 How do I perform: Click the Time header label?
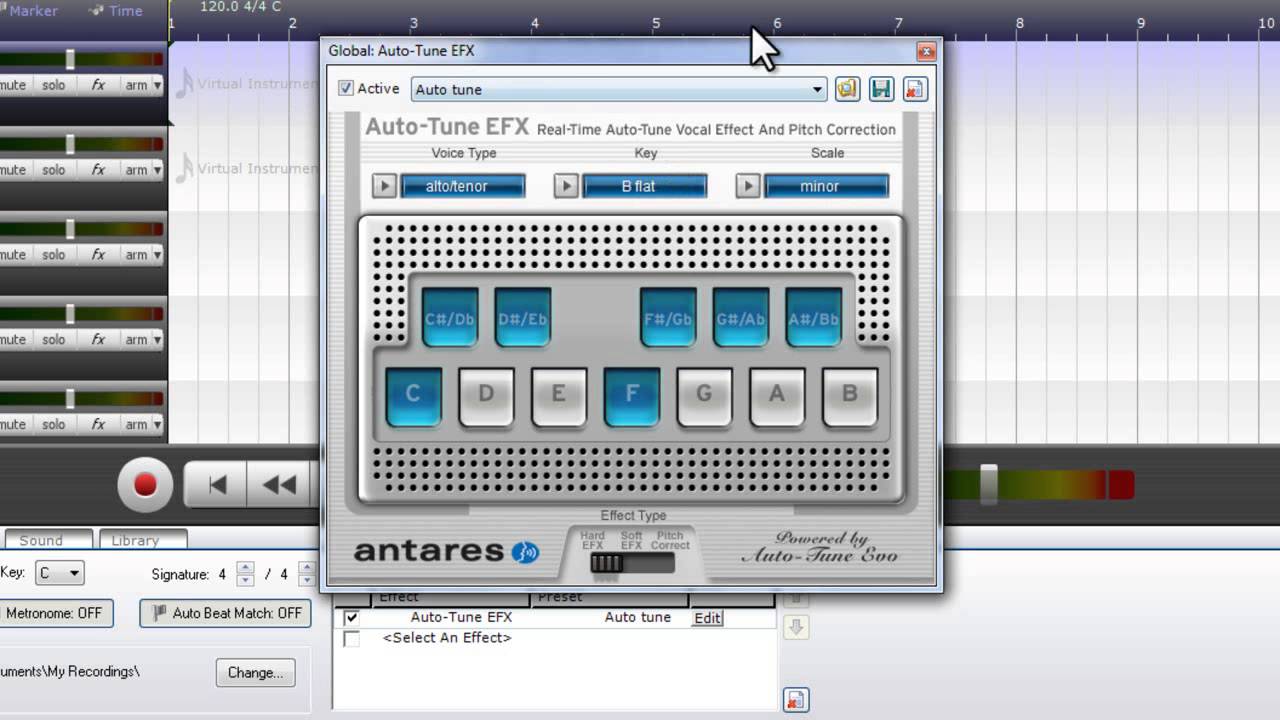pos(125,10)
